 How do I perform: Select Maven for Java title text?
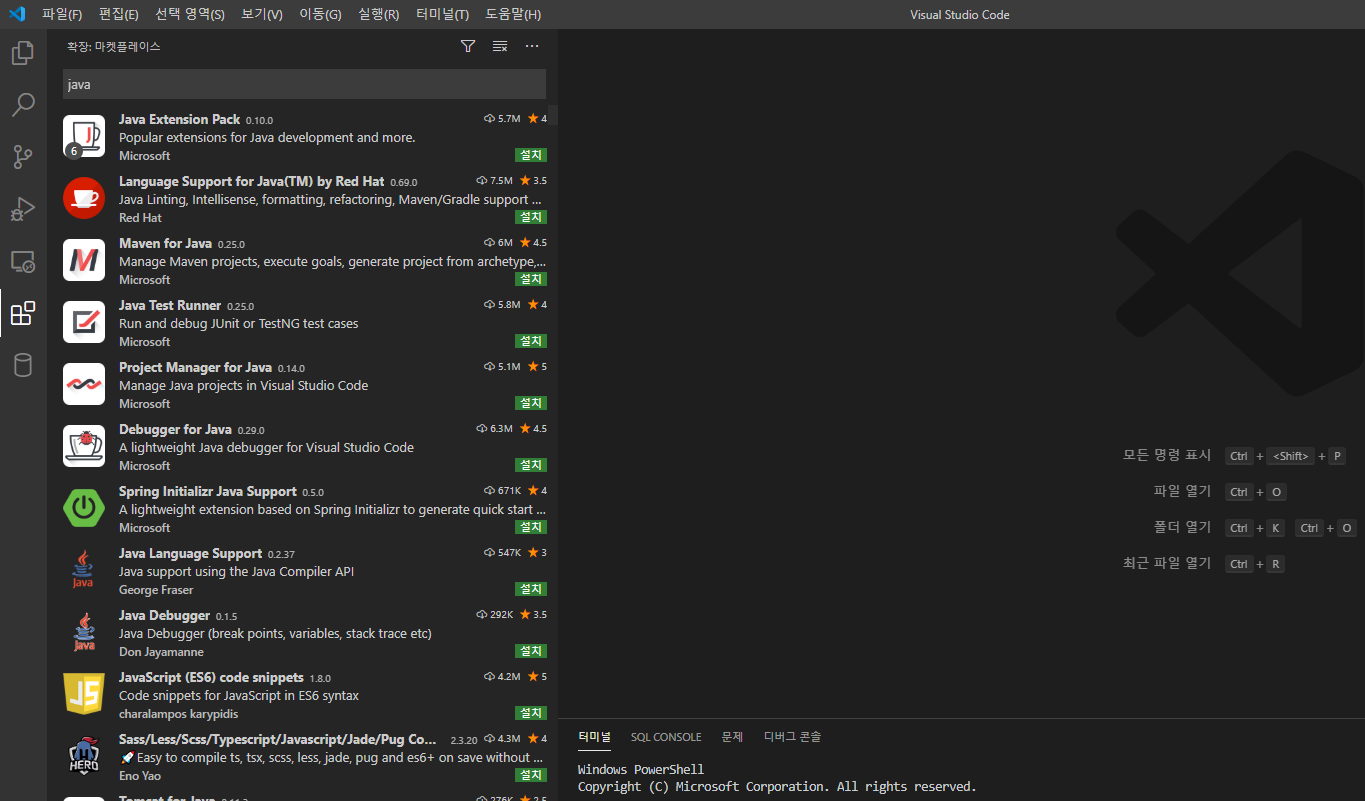[x=165, y=243]
